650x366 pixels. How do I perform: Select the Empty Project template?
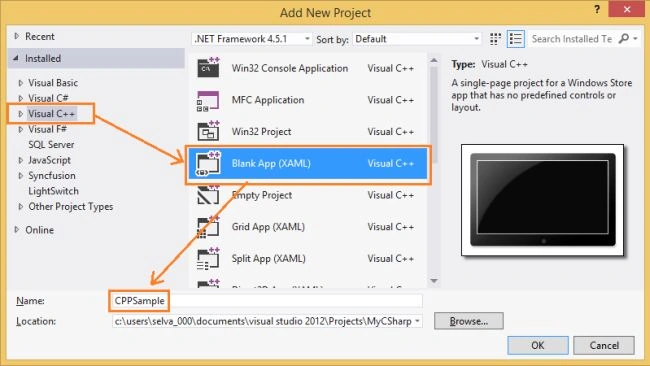[308, 195]
